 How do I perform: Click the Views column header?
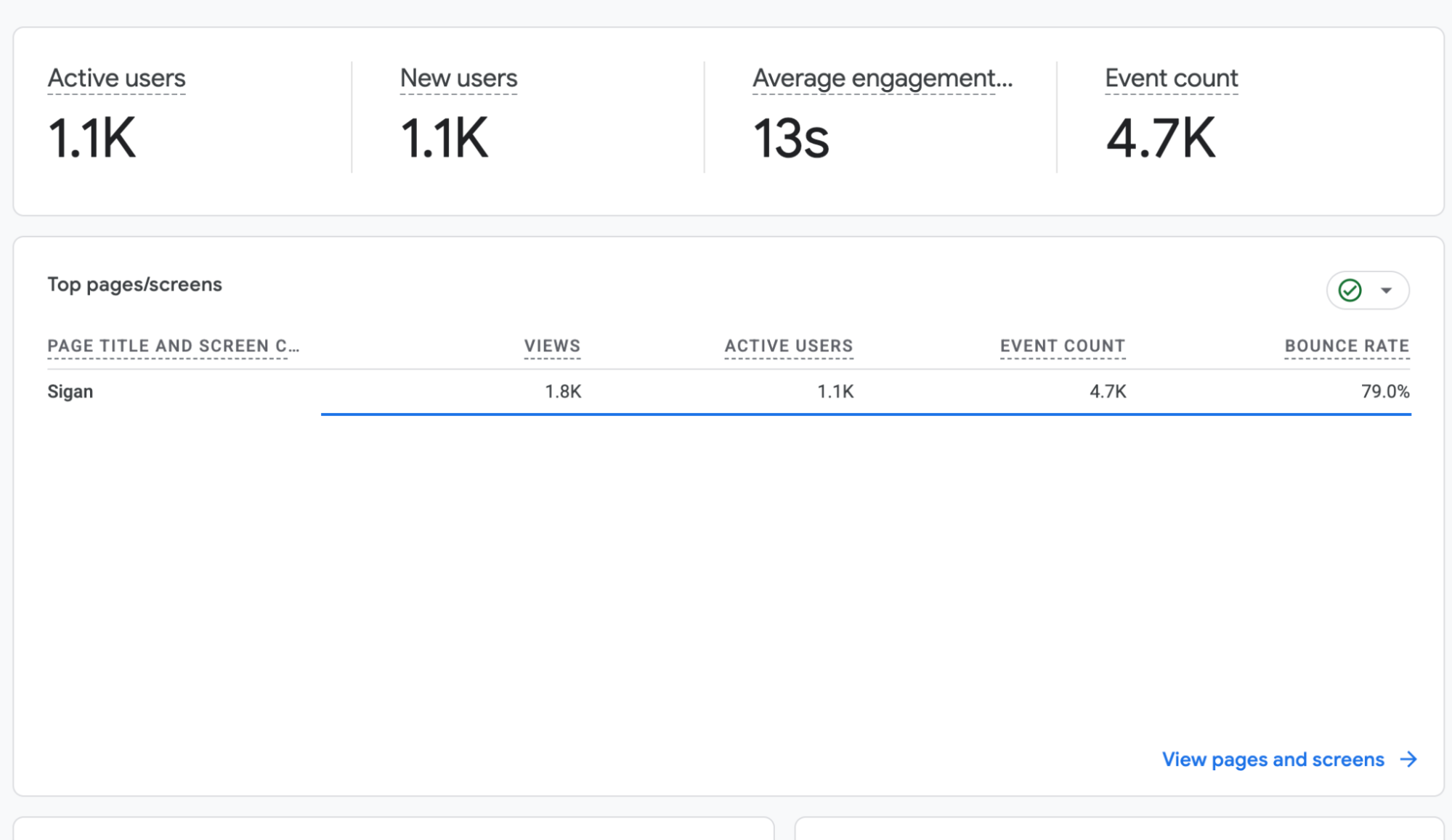[552, 346]
